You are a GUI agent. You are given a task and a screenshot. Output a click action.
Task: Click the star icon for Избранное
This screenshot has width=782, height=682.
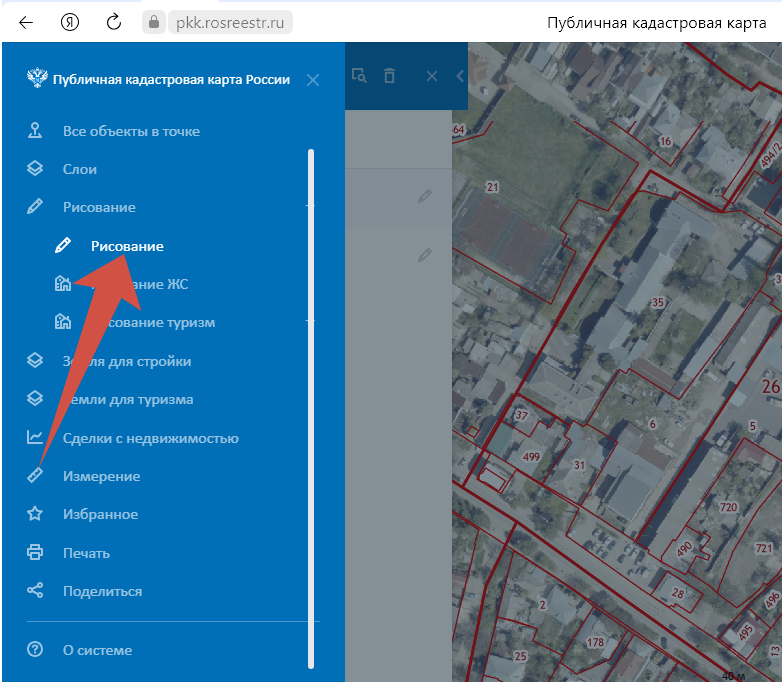(x=35, y=514)
